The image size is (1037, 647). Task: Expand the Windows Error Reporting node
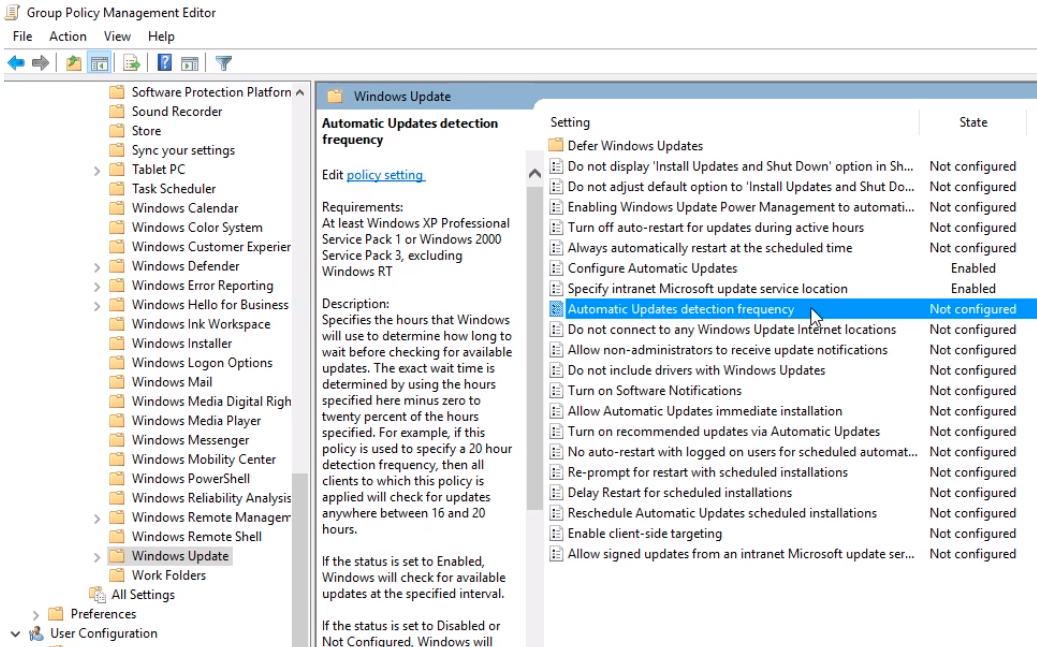[97, 286]
